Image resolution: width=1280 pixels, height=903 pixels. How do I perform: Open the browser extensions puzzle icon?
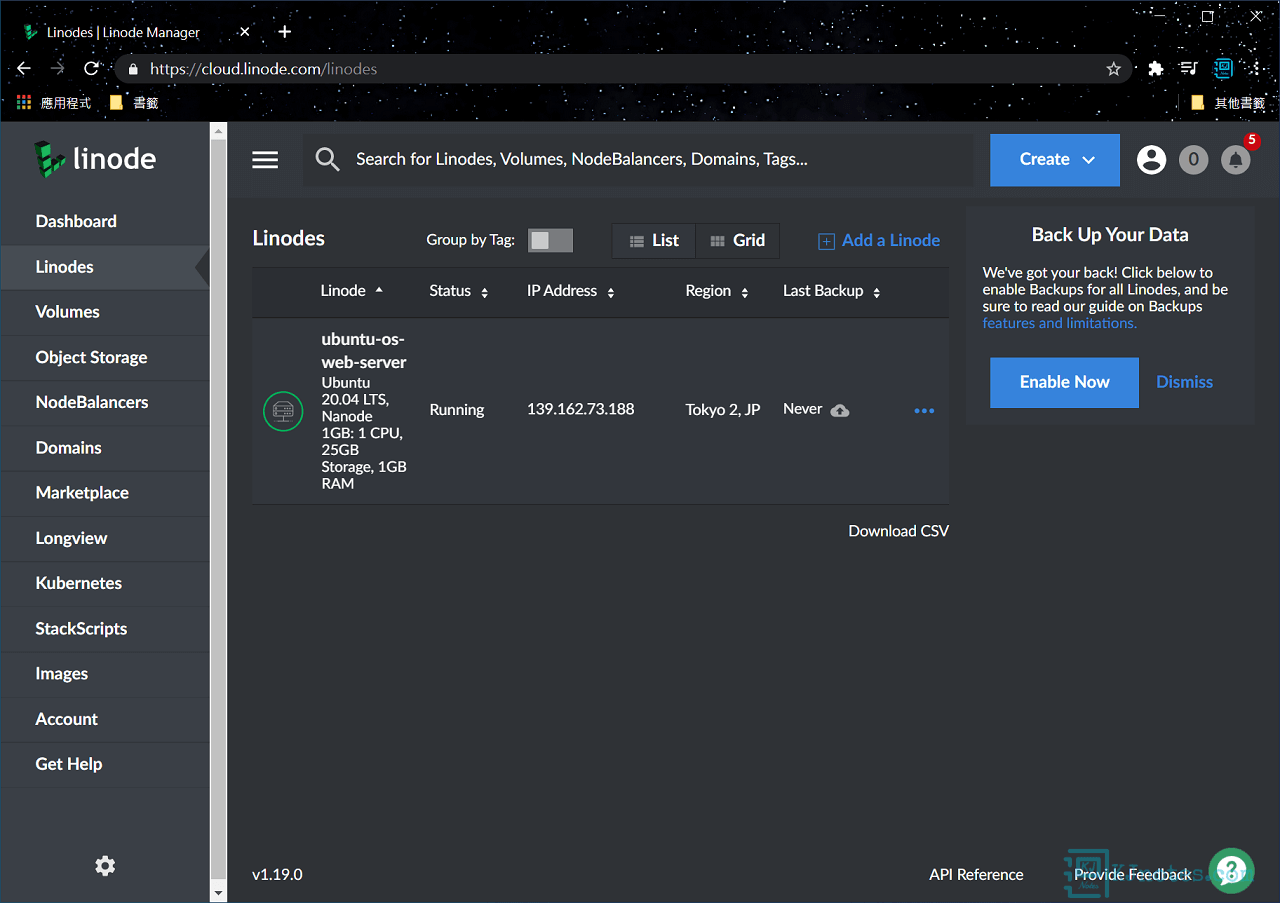(x=1156, y=69)
